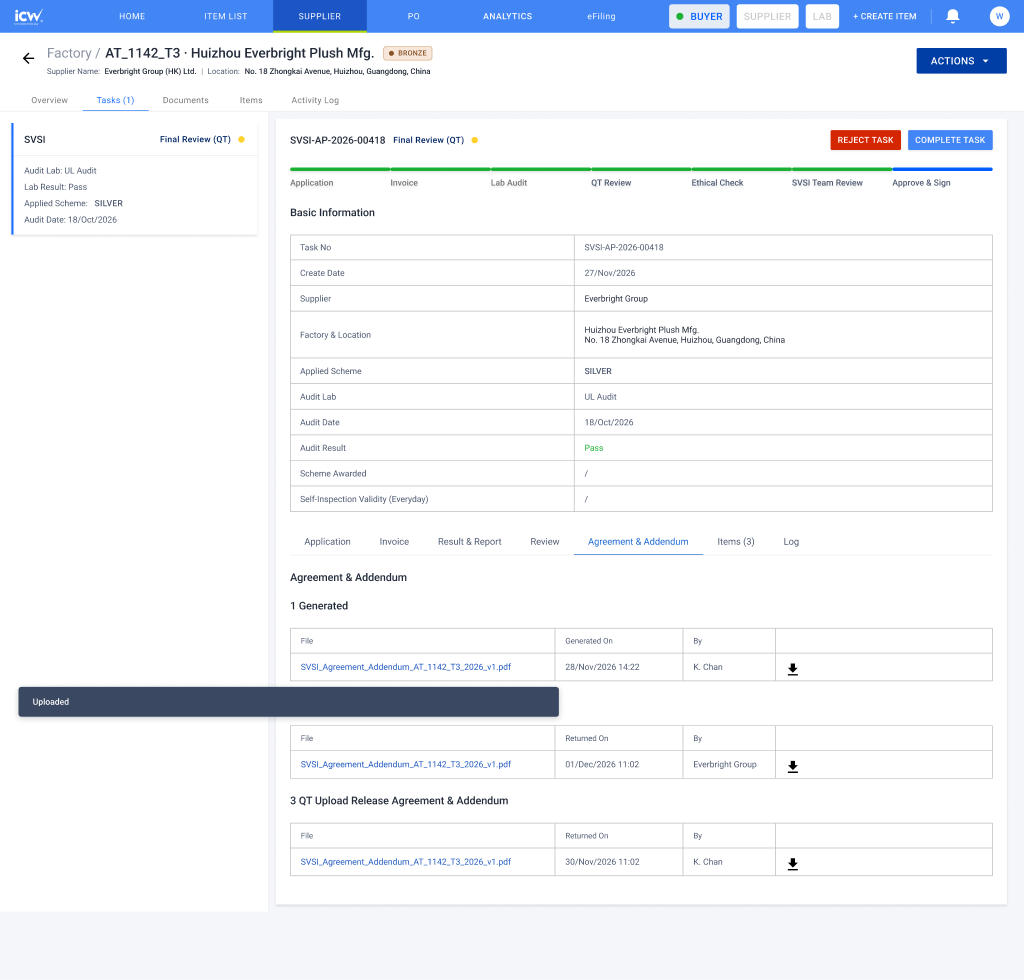The height and width of the screenshot is (980, 1024).
Task: Select the Items tab under factory header
Action: coord(251,100)
